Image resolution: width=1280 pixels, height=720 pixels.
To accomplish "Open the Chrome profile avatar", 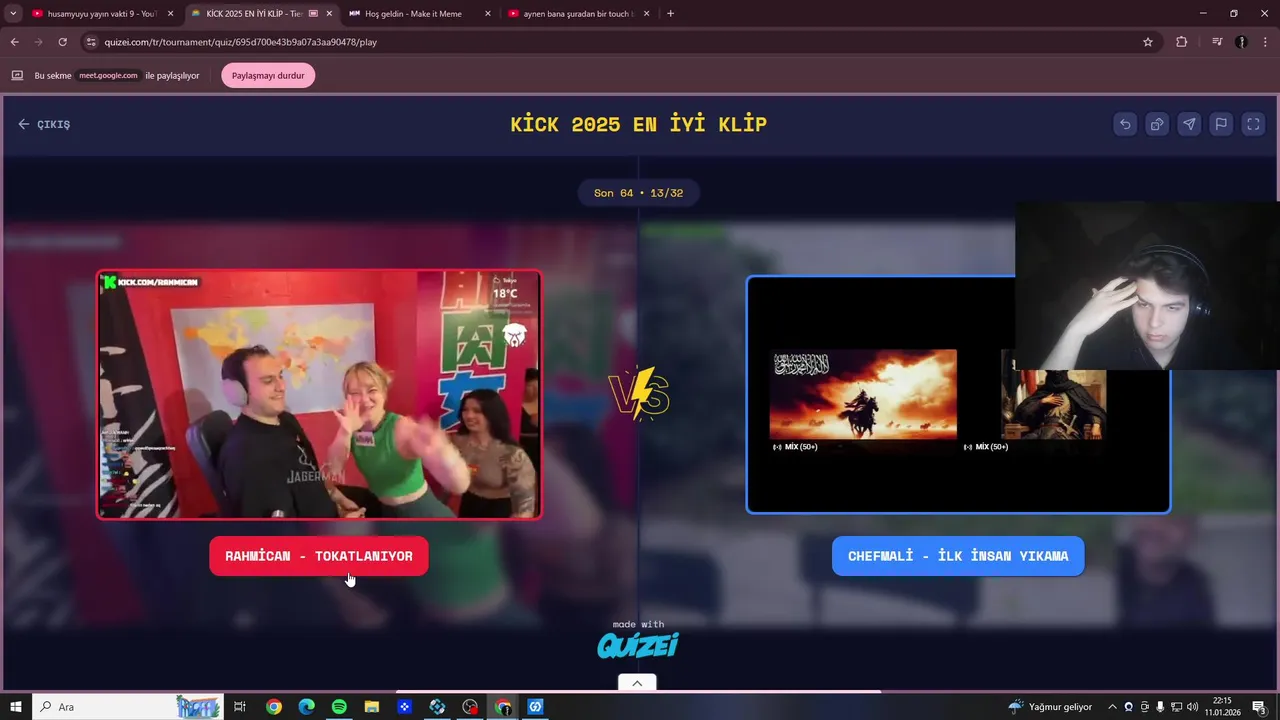I will click(x=1241, y=42).
